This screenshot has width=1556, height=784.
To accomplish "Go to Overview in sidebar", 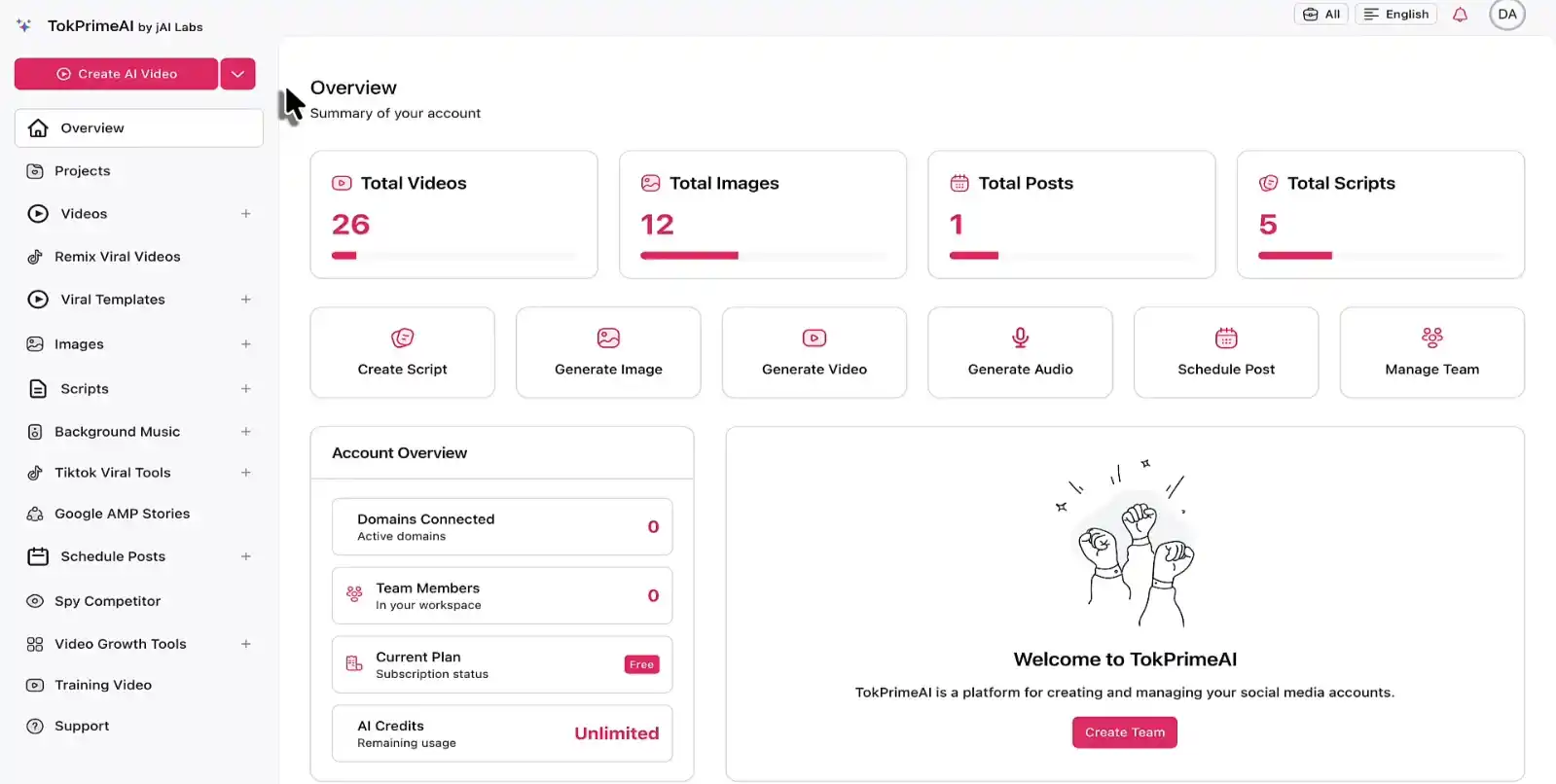I will point(139,127).
